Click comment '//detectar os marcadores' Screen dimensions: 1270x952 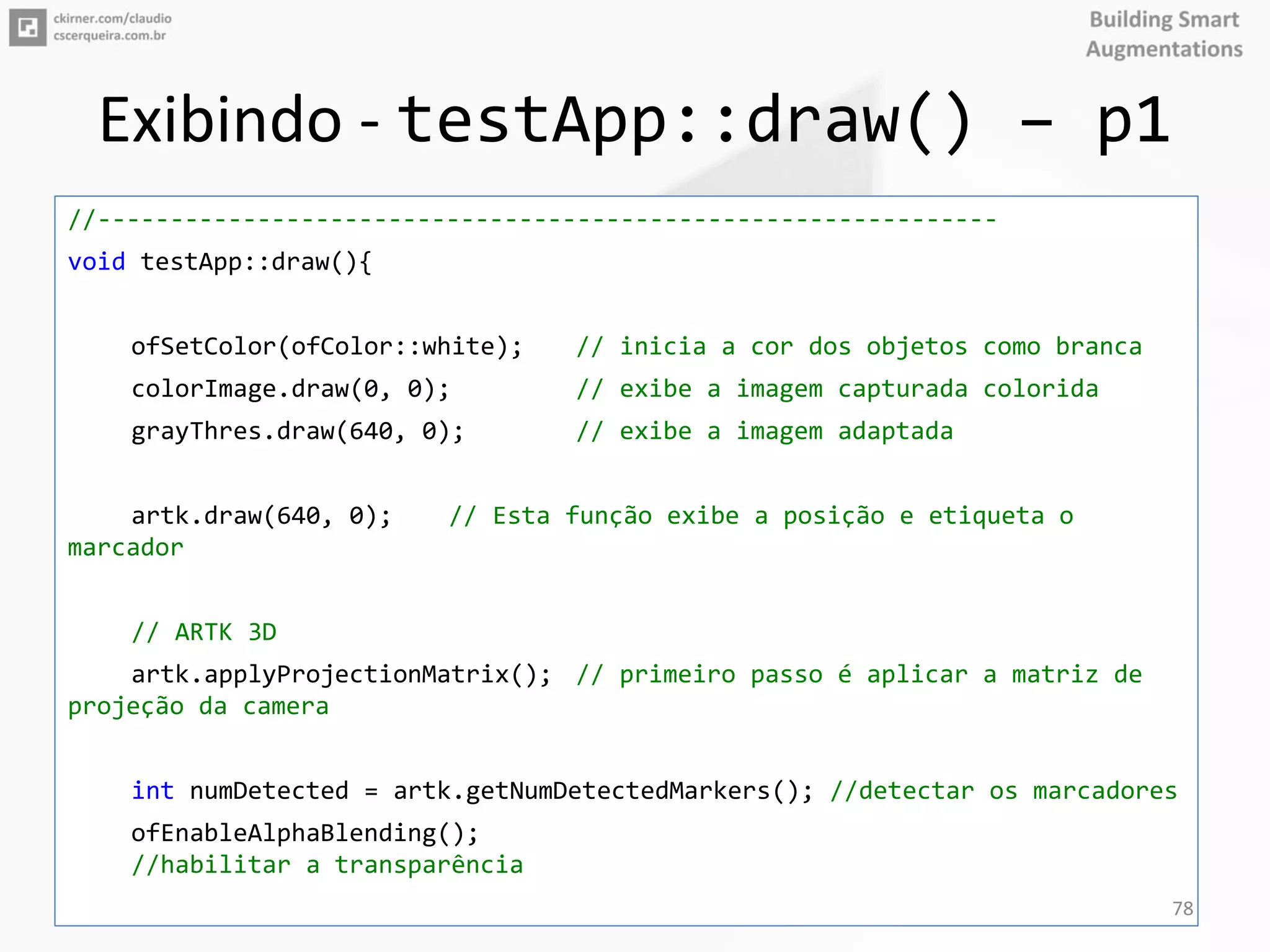point(1003,791)
